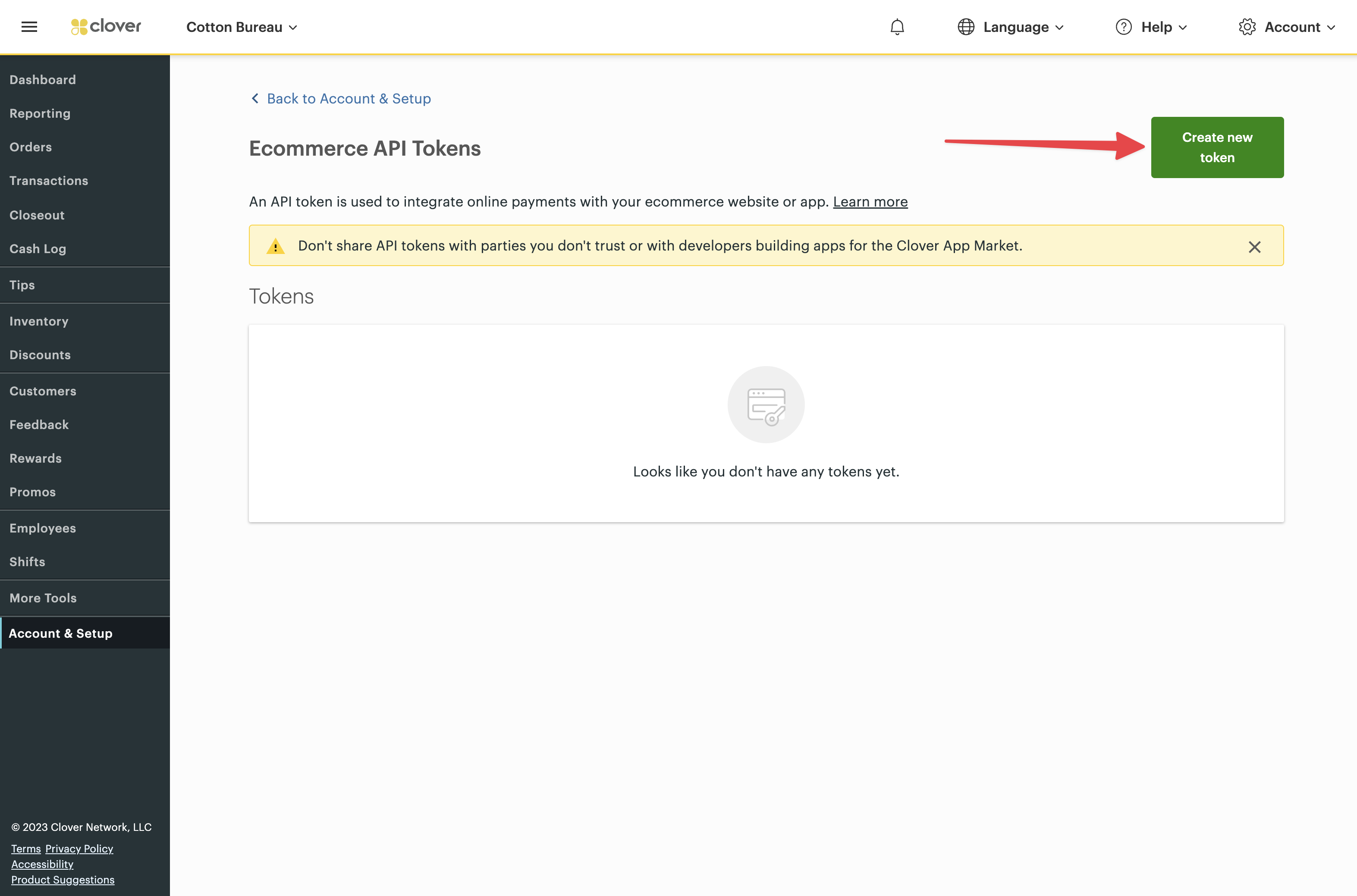Click the gear icon next to Account
The width and height of the screenshot is (1357, 896).
click(x=1247, y=27)
